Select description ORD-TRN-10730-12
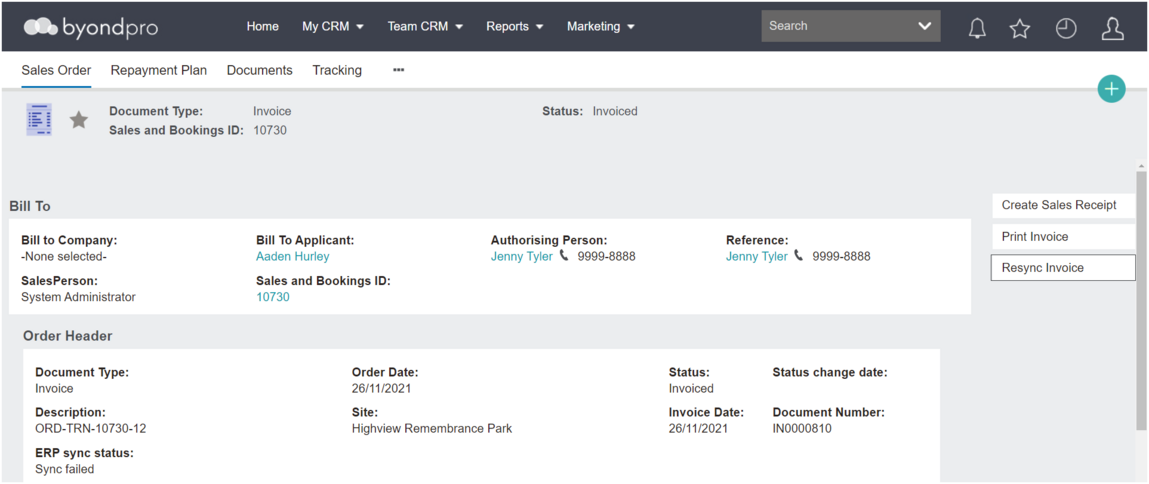Image resolution: width=1149 pixels, height=484 pixels. (x=91, y=429)
